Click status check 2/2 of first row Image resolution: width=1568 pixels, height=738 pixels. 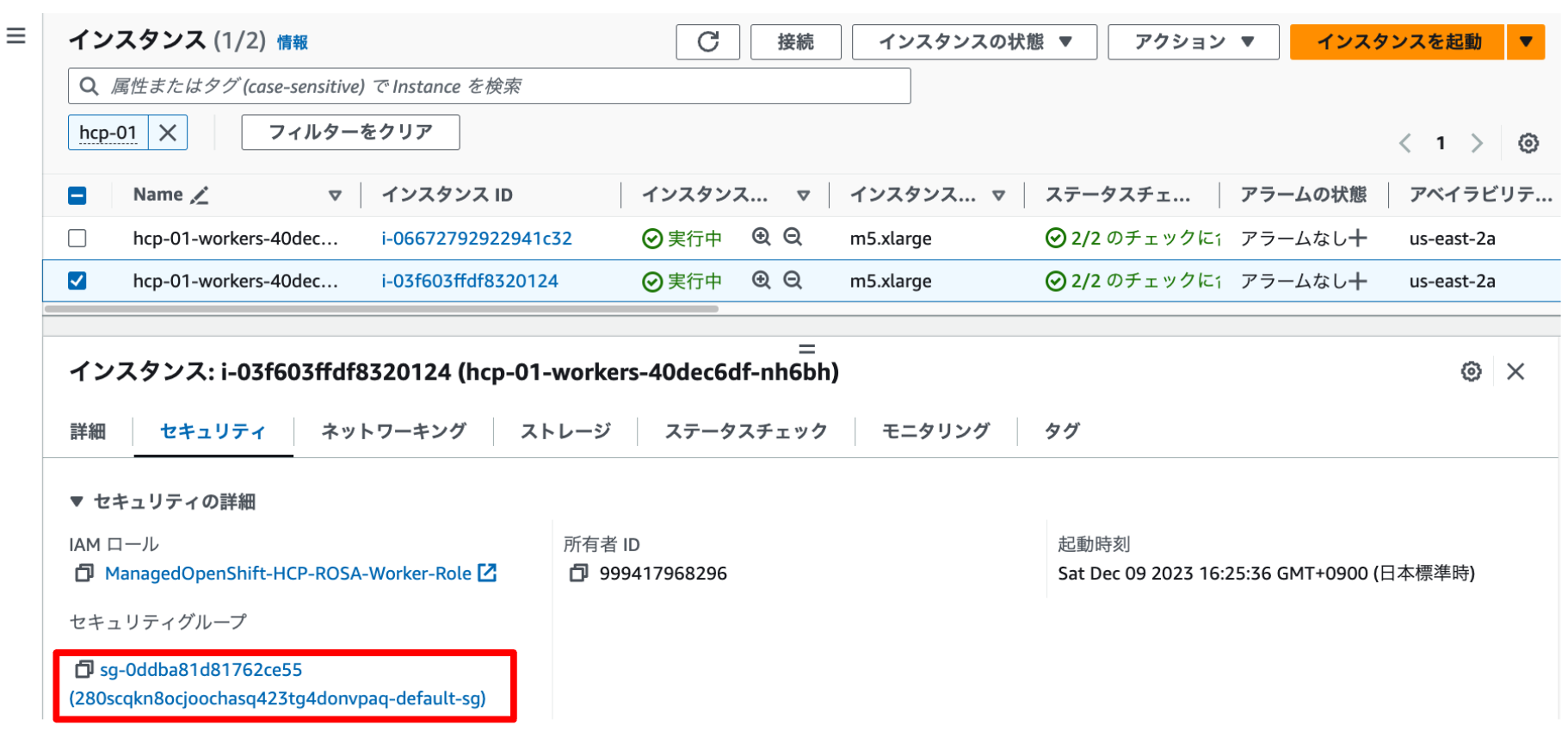click(1133, 238)
